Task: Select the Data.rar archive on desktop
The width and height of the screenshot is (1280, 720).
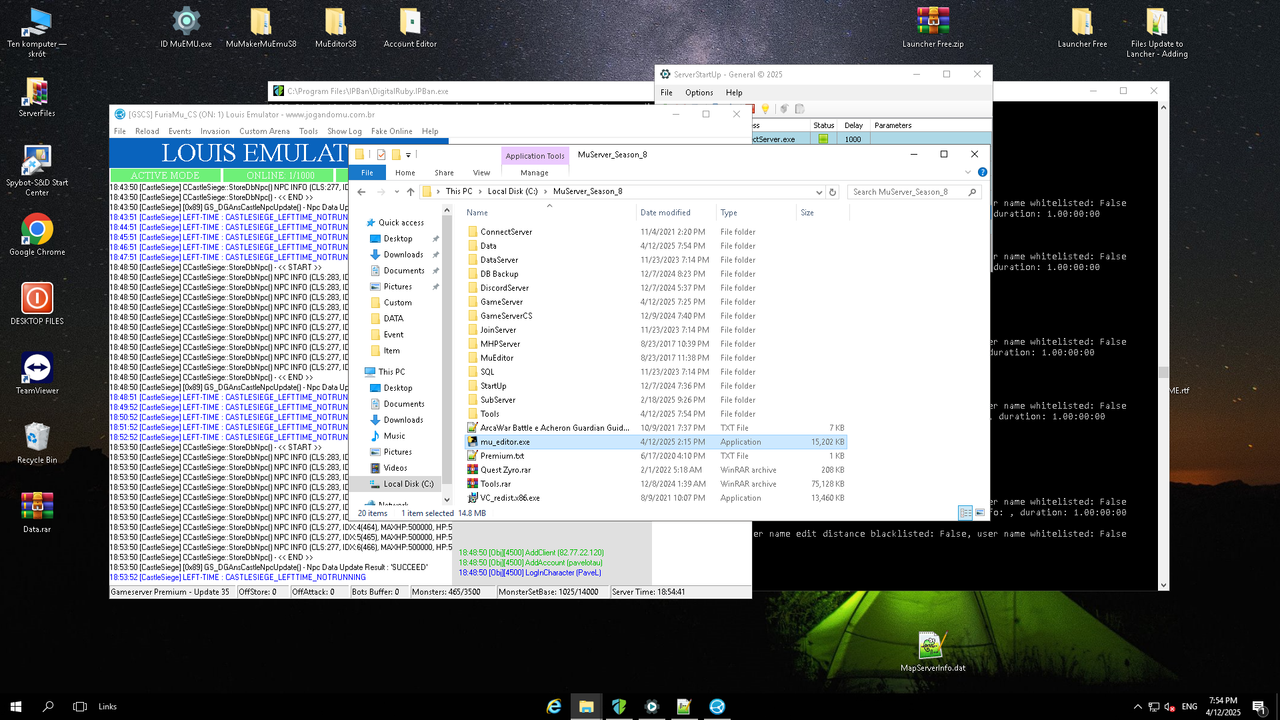Action: coord(37,512)
